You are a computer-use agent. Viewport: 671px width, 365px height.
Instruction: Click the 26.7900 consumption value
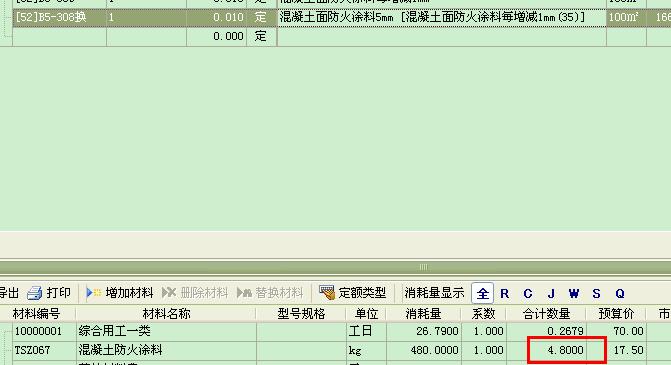coord(437,331)
